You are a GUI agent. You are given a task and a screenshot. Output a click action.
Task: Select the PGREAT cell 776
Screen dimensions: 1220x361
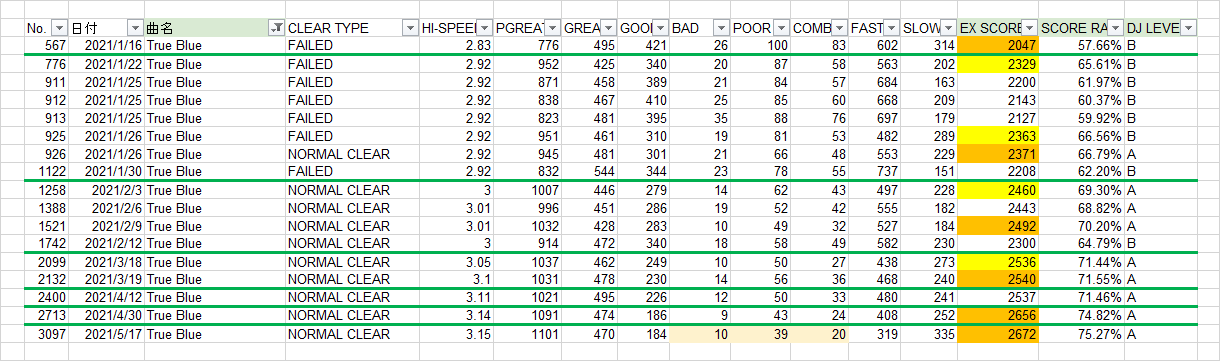(x=527, y=46)
